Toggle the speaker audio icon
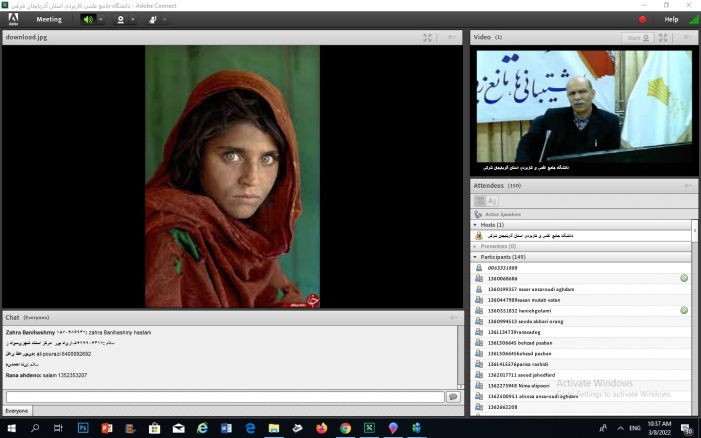The image size is (701, 438). 87,19
